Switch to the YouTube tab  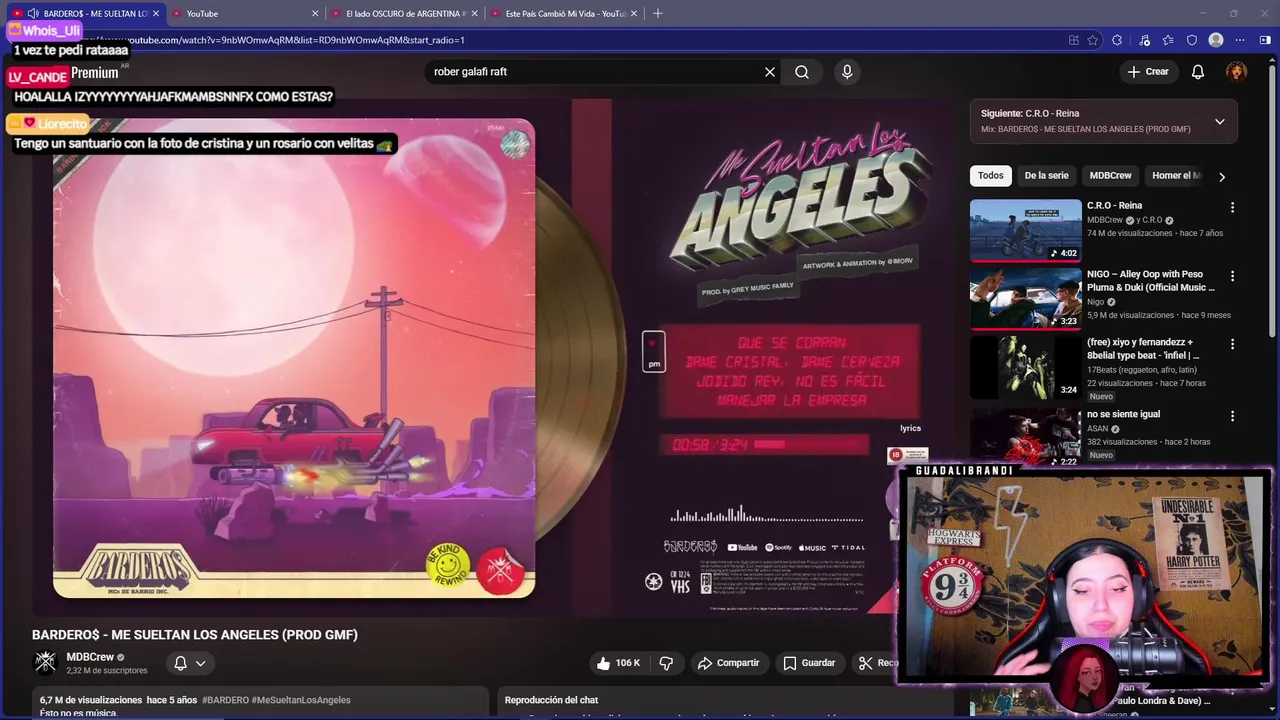[245, 13]
